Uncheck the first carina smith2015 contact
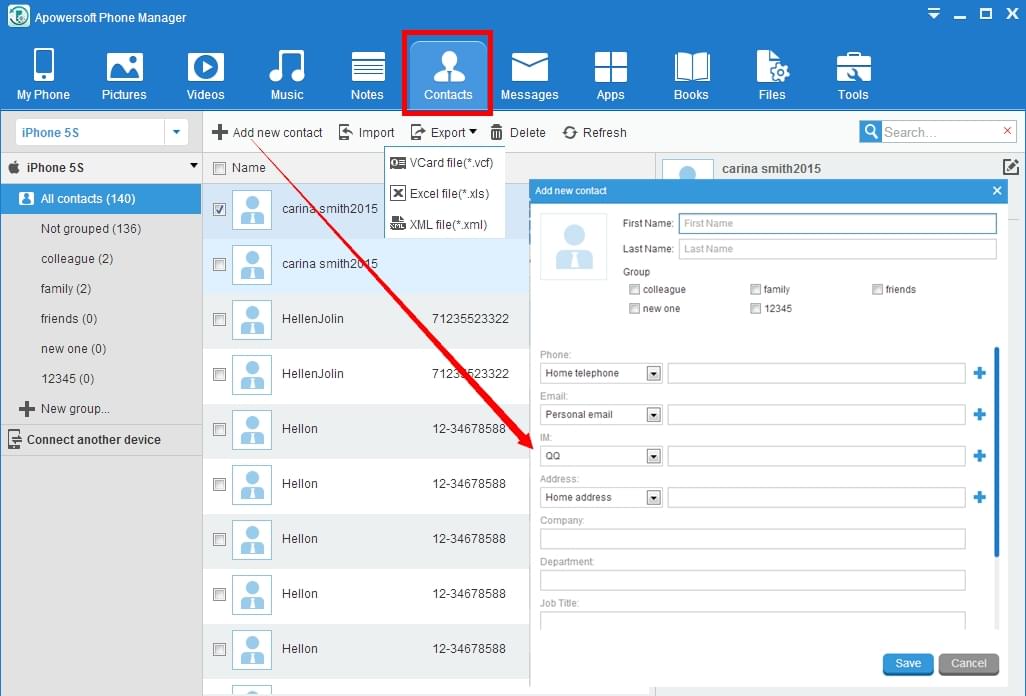 (220, 209)
